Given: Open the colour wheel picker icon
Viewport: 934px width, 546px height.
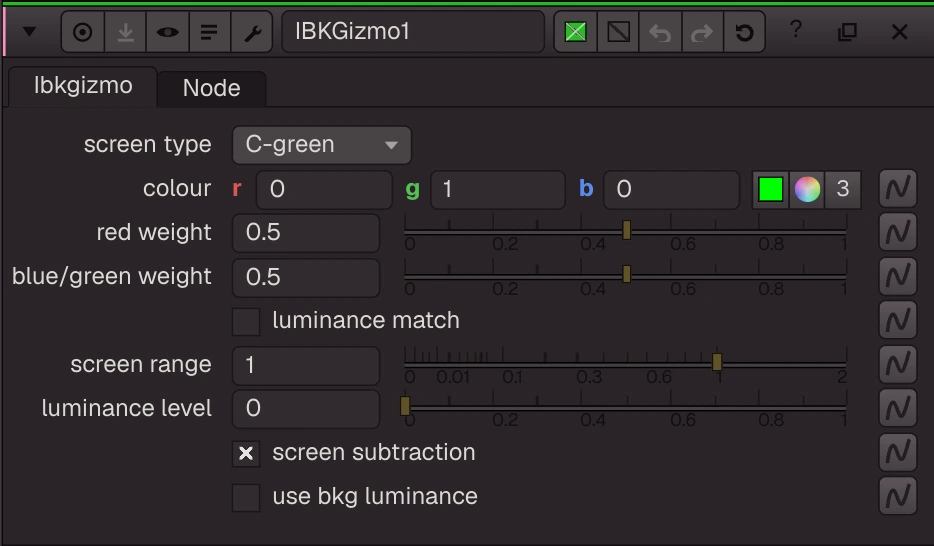Looking at the screenshot, I should (807, 189).
